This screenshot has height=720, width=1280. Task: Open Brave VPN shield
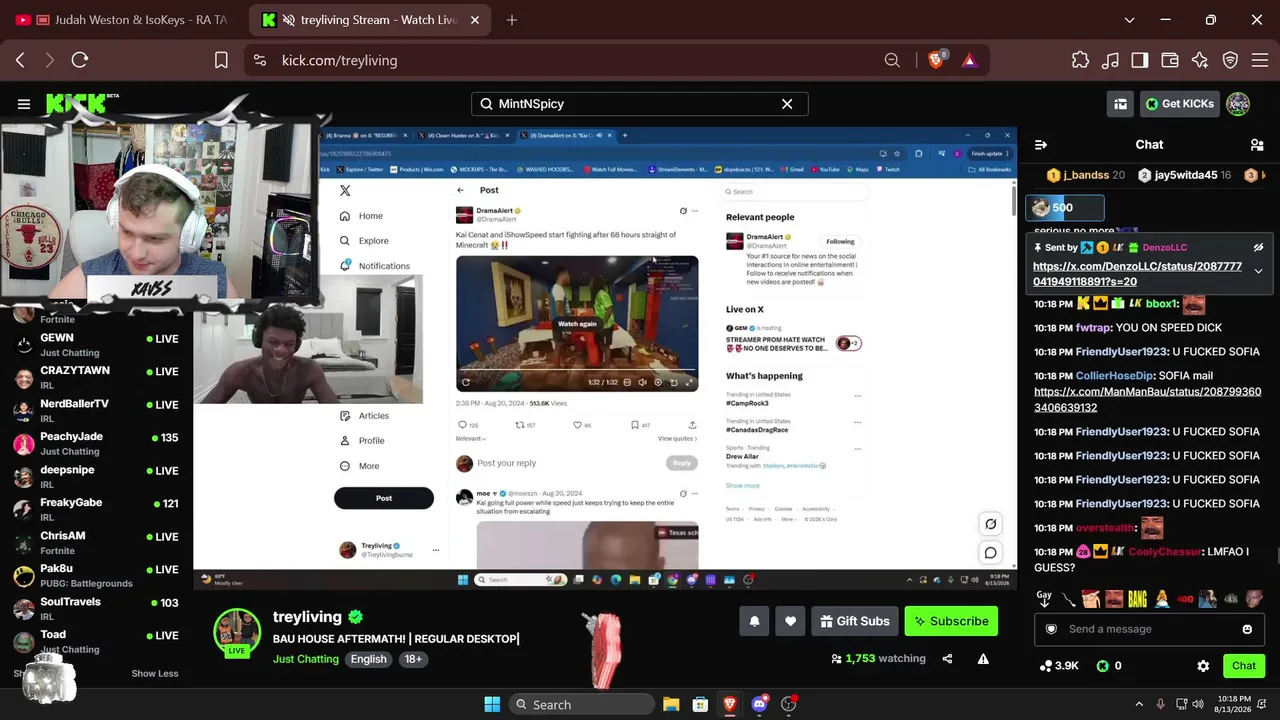[x=1230, y=60]
